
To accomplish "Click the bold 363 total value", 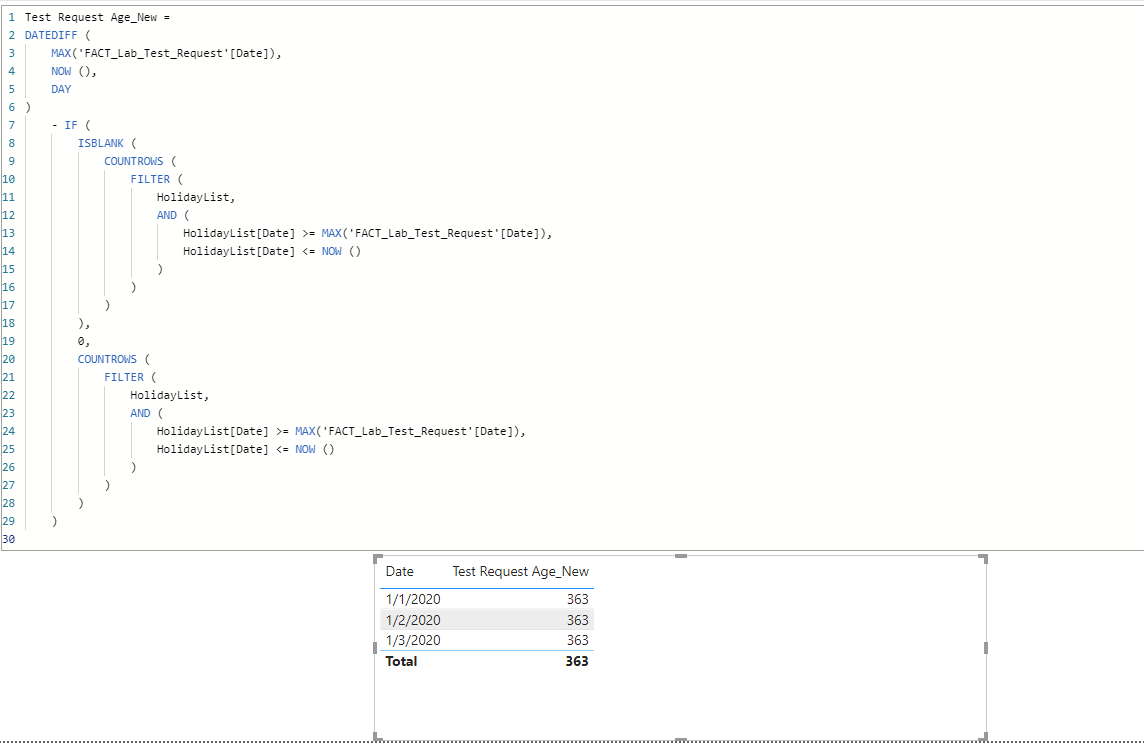I will coord(576,661).
